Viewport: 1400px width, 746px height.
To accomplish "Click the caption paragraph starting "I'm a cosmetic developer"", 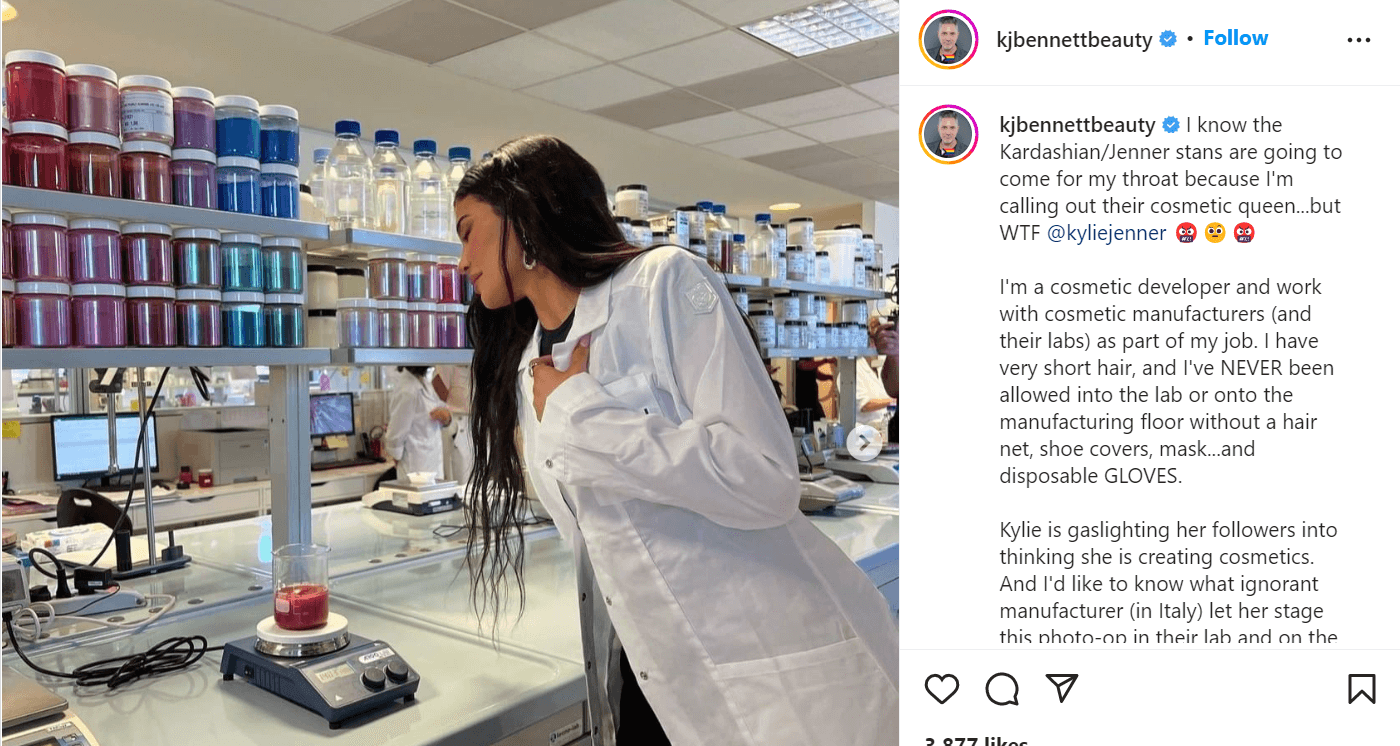I will [x=1166, y=381].
